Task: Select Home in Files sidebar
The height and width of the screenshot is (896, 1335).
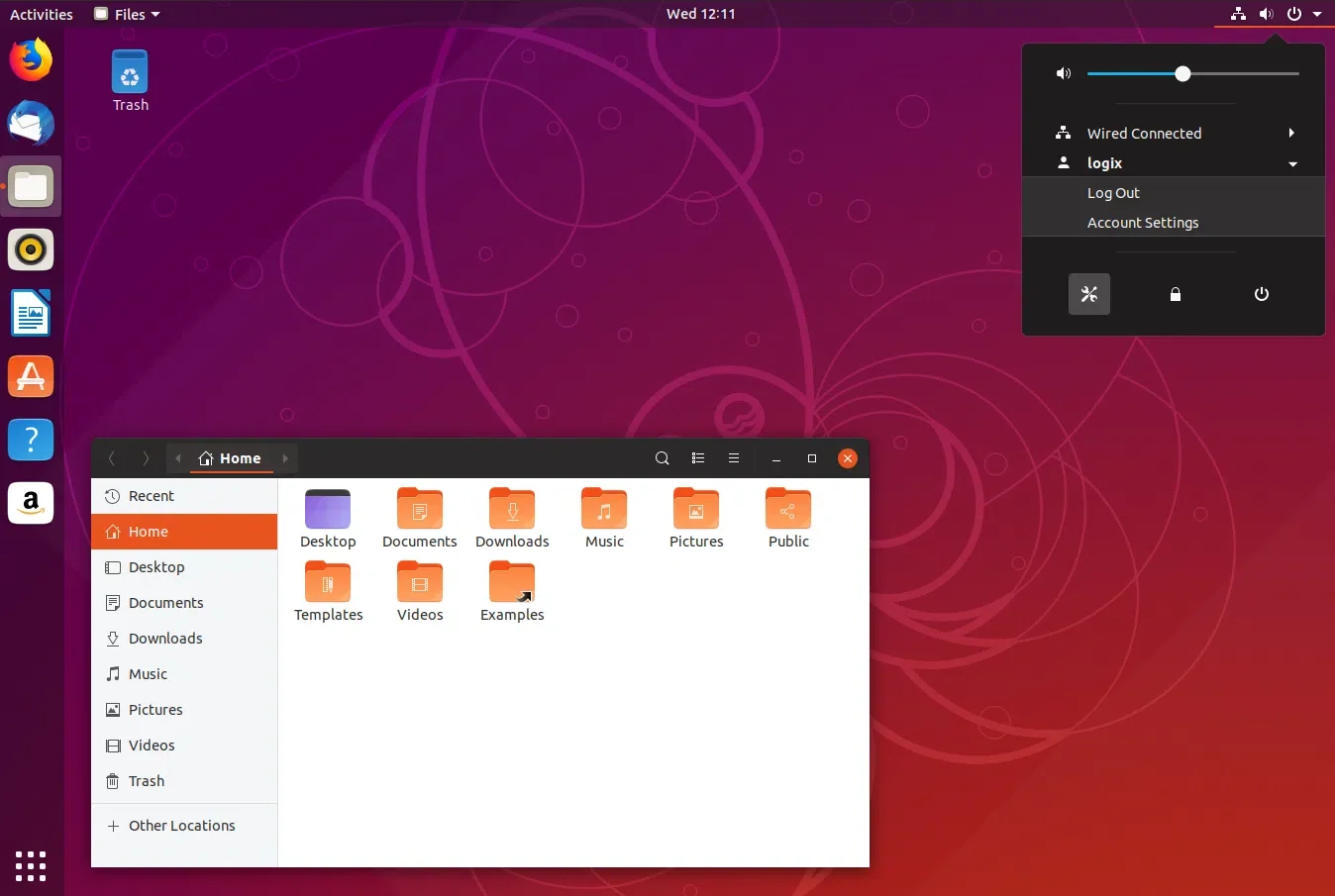Action: coord(184,532)
